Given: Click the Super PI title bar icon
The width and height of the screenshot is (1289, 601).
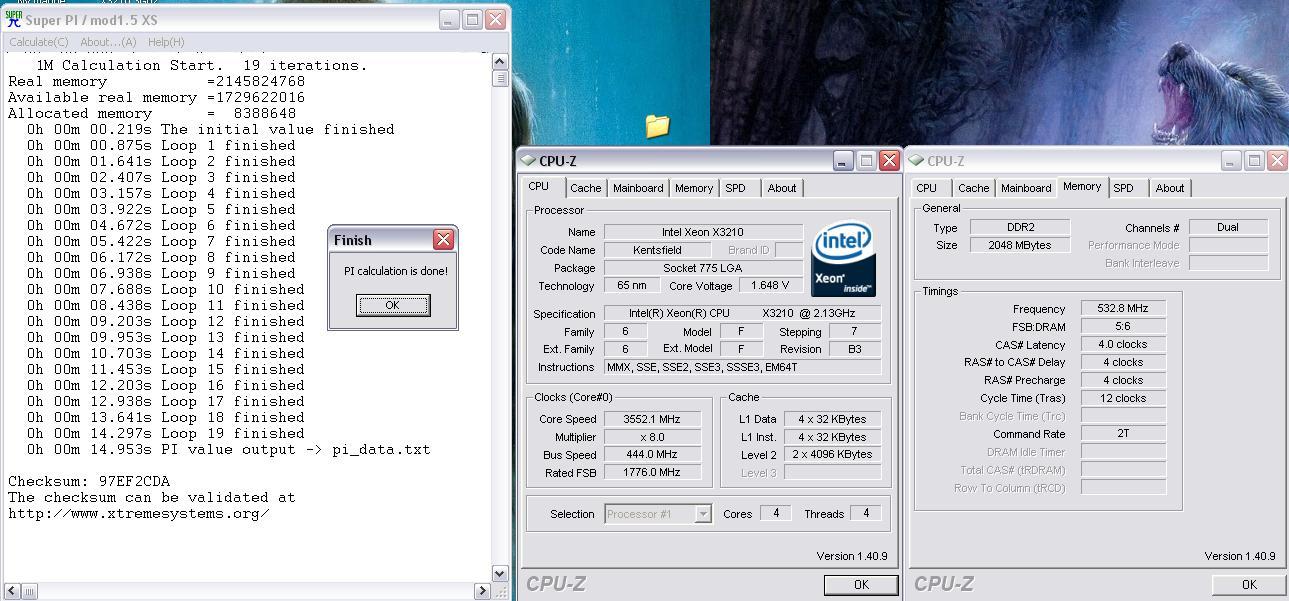Looking at the screenshot, I should pos(13,19).
